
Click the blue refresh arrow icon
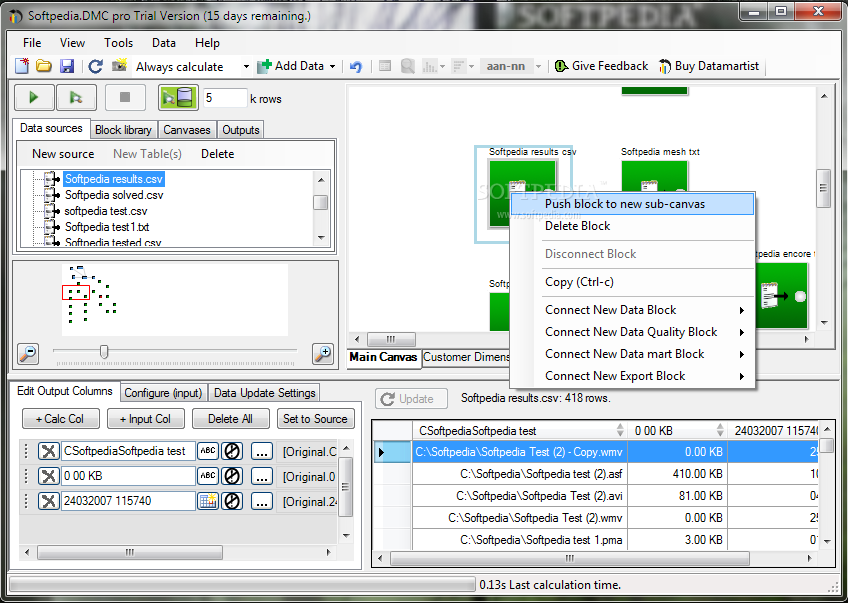[x=96, y=66]
